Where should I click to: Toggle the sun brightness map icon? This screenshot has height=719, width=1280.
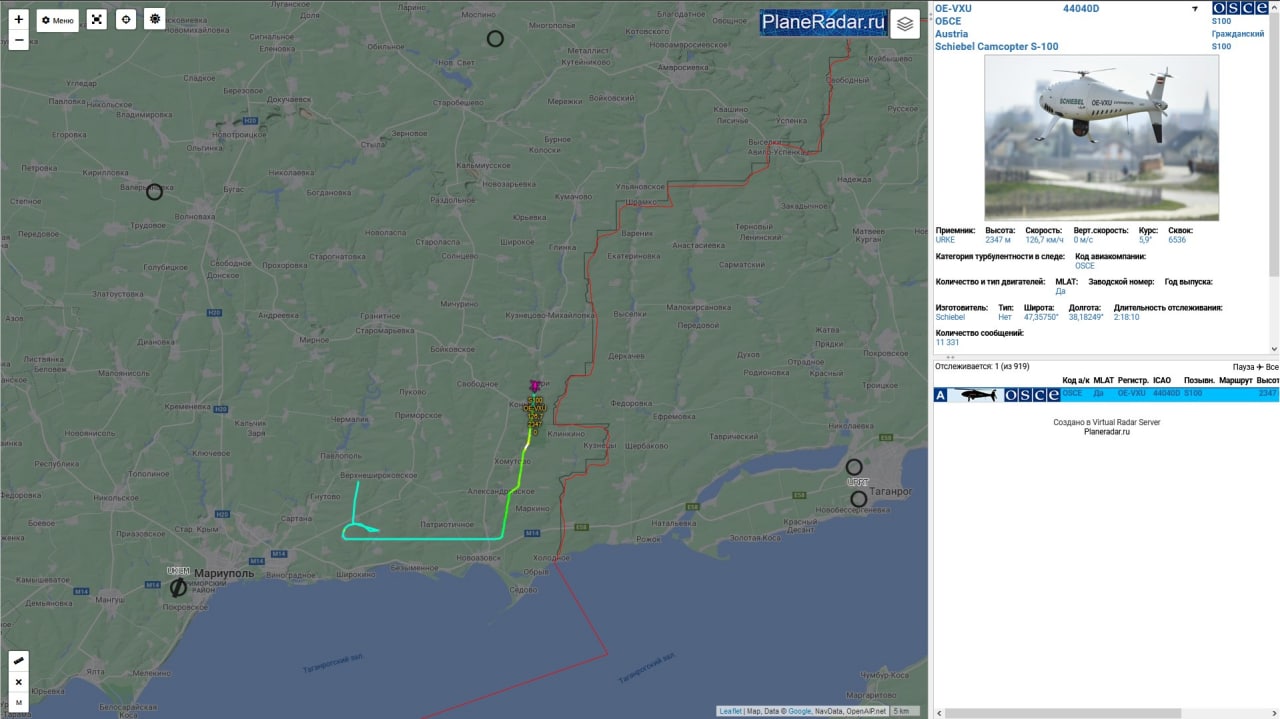pyautogui.click(x=154, y=19)
